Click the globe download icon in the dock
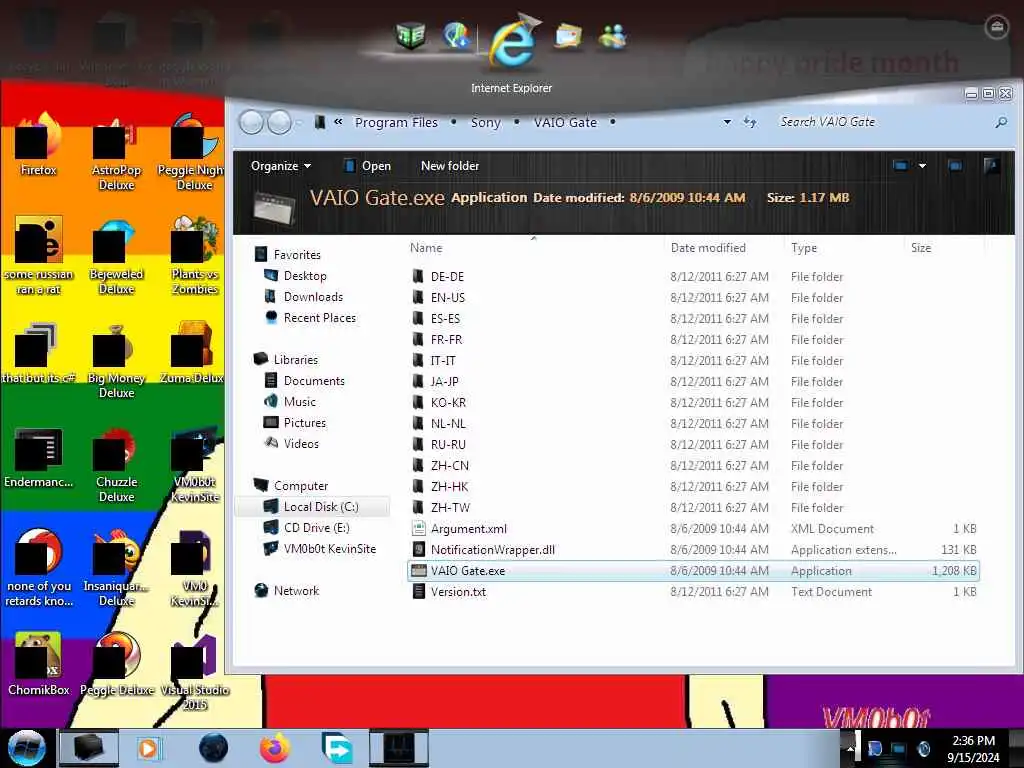This screenshot has height=768, width=1024. click(456, 35)
